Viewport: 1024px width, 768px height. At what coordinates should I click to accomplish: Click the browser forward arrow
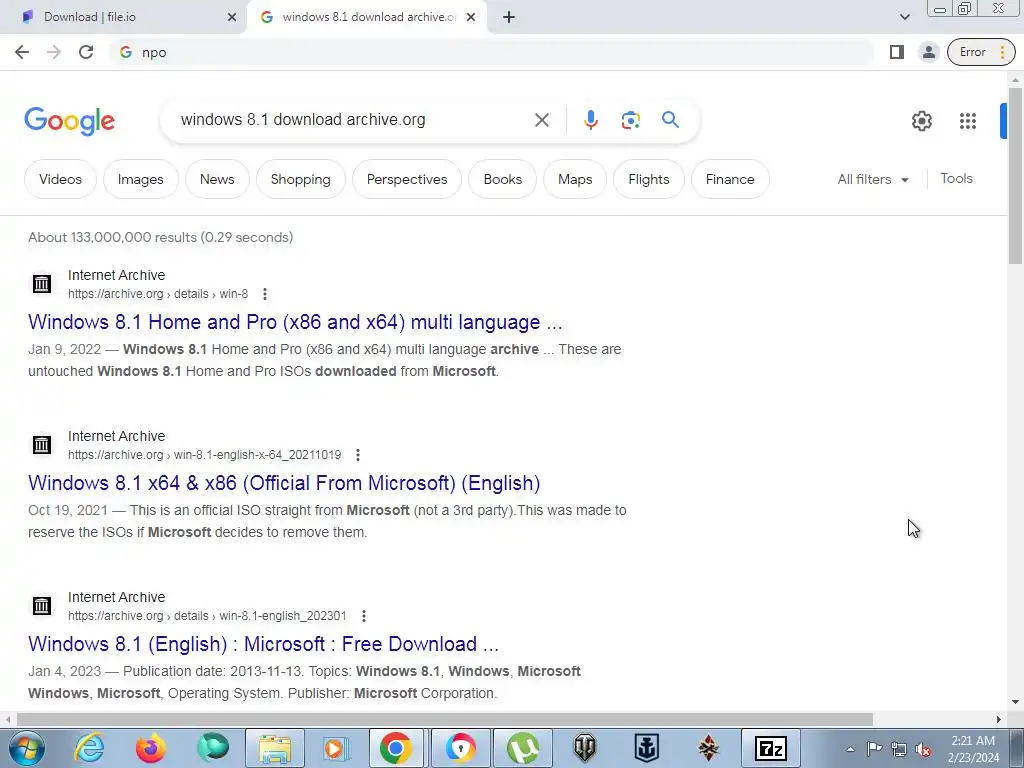54,52
